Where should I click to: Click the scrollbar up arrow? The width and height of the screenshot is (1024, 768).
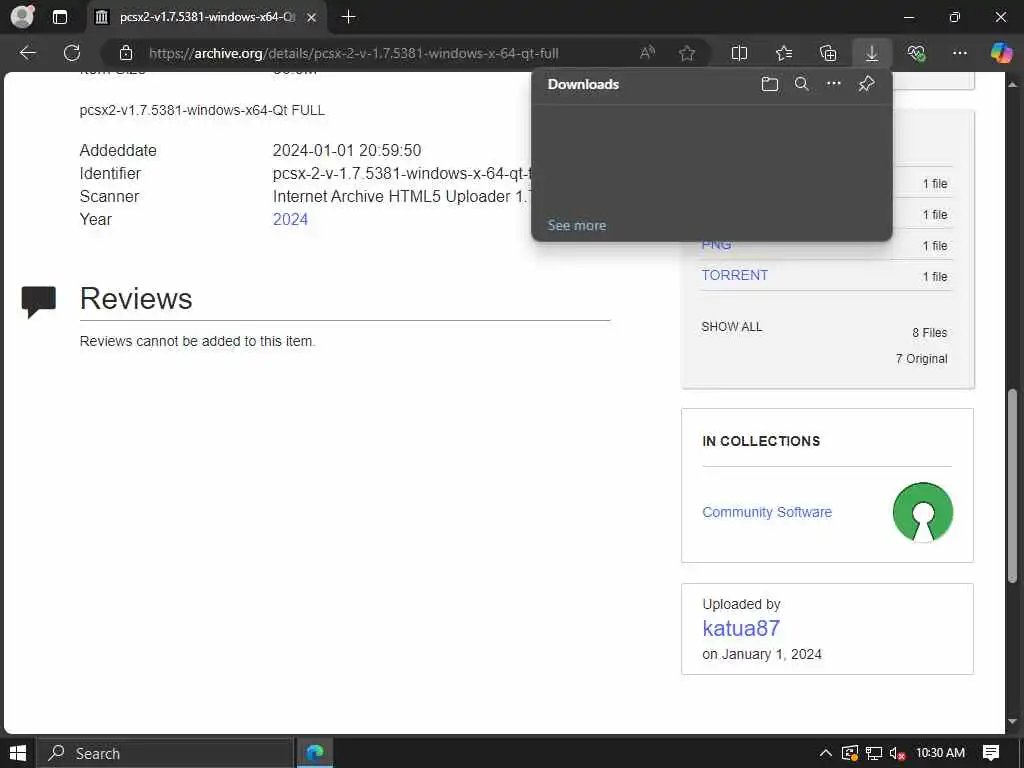[1012, 84]
